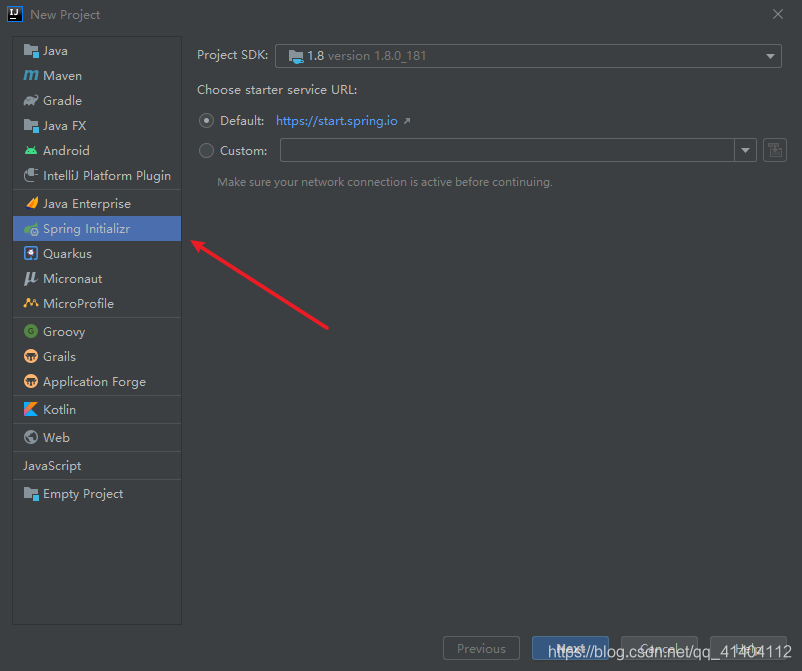Viewport: 802px width, 671px height.
Task: Select the Web label
Action: pyautogui.click(x=56, y=438)
